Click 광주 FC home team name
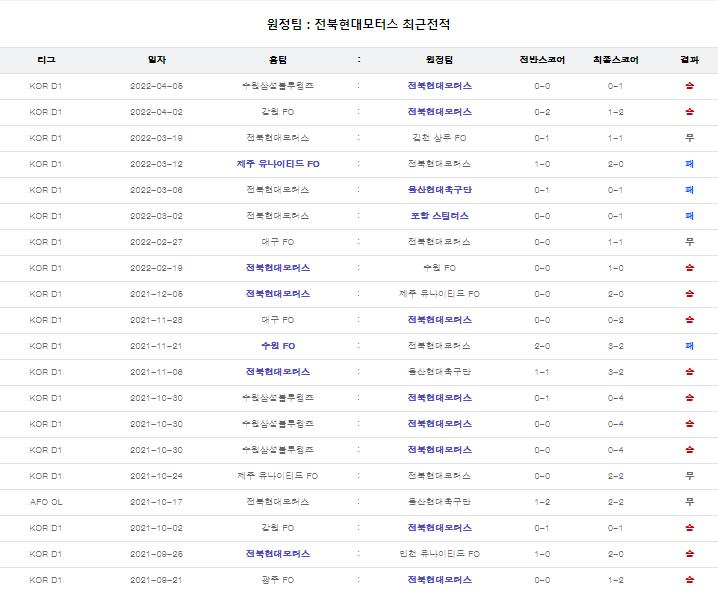 click(x=278, y=580)
